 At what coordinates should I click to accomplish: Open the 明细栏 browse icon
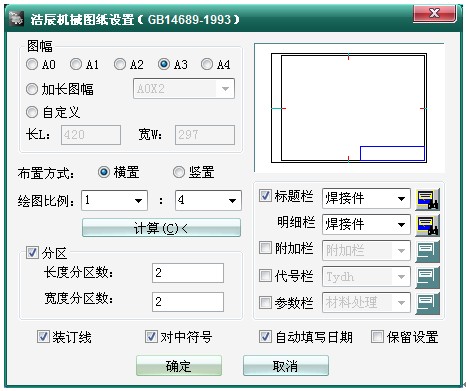click(x=427, y=225)
